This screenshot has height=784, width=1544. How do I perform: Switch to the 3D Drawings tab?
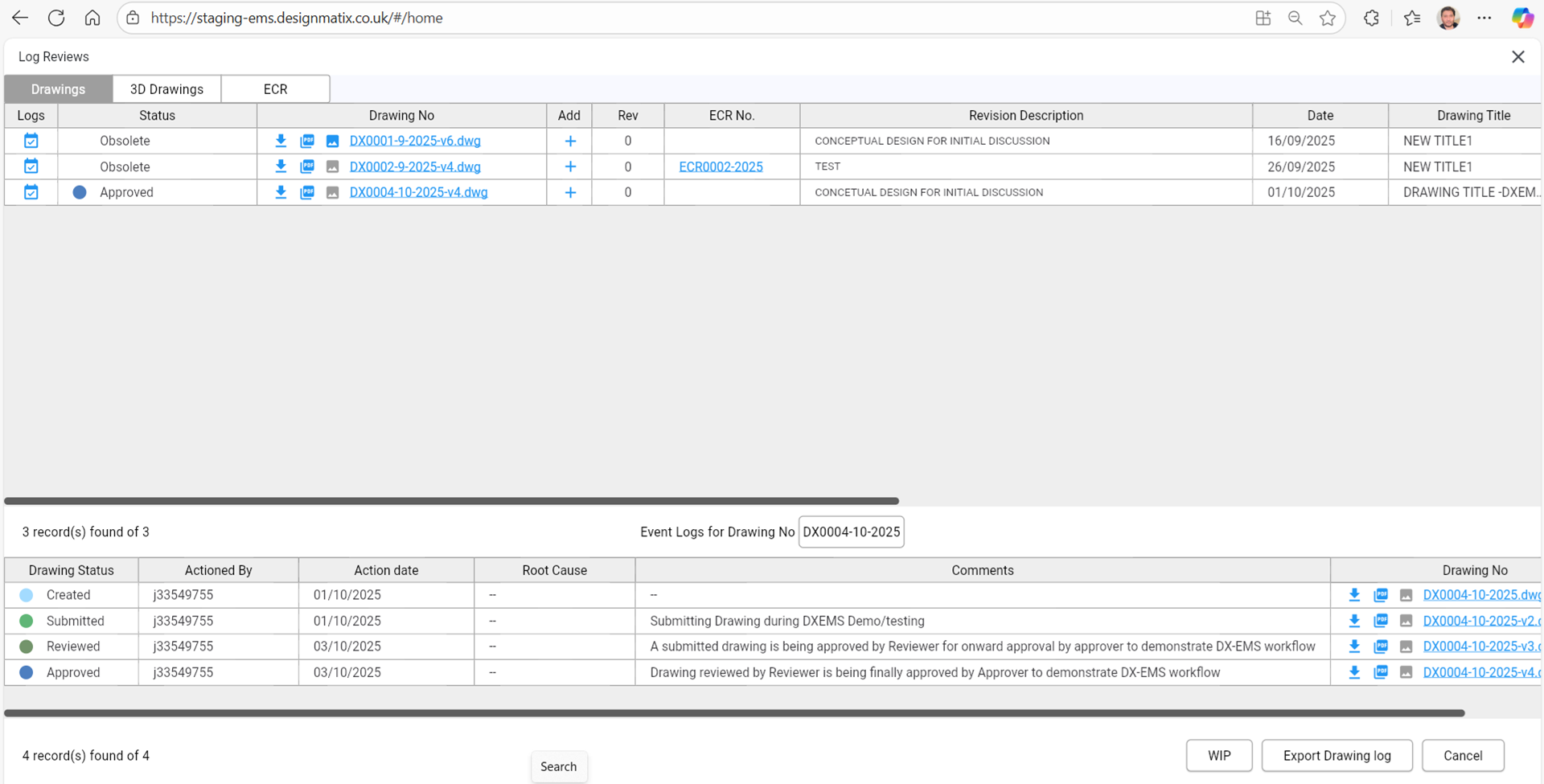[166, 89]
